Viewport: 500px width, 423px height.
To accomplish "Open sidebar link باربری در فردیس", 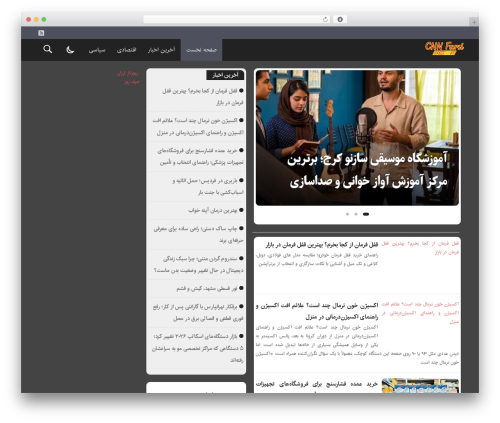I will point(208,186).
